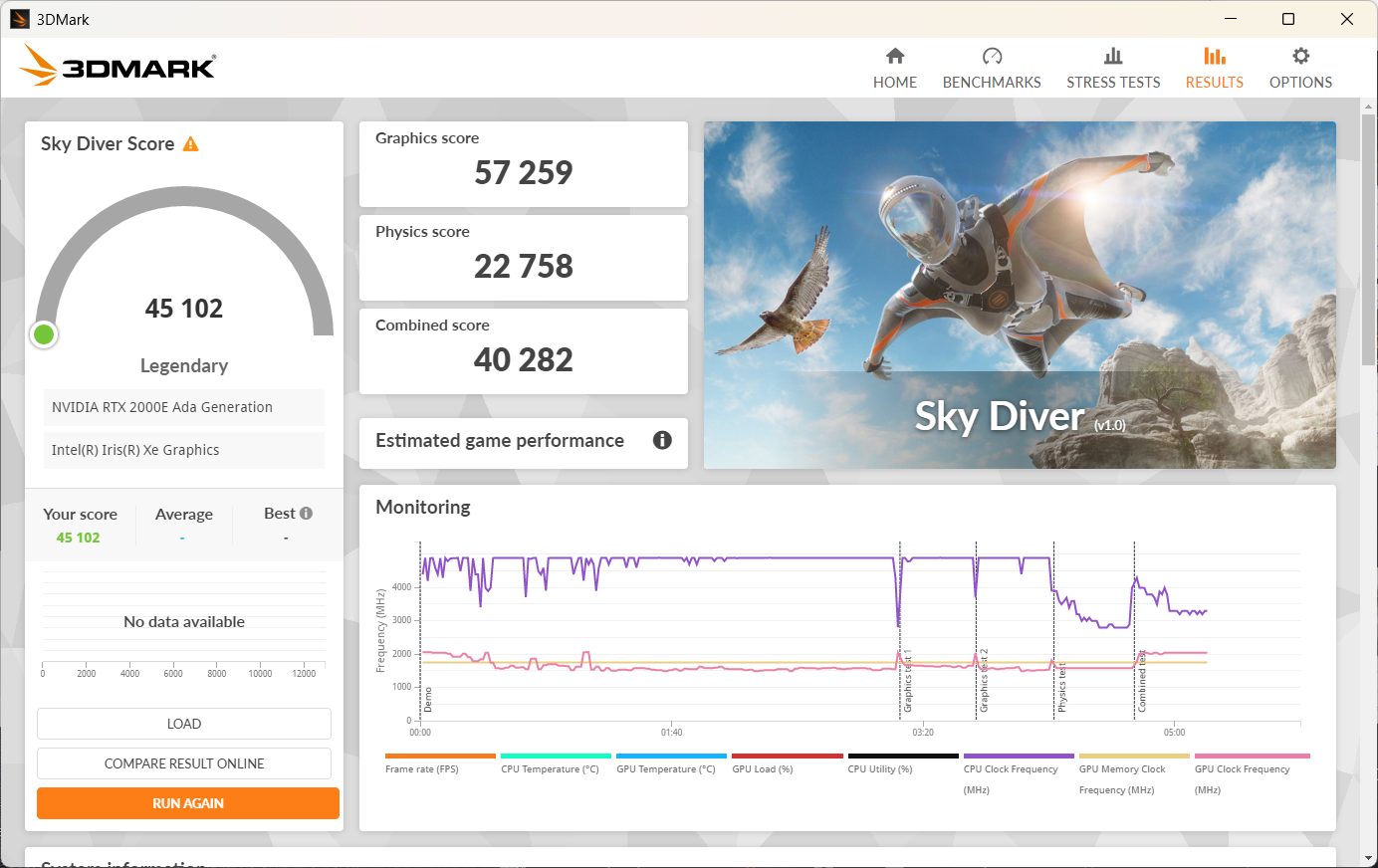Screen dimensions: 1378x868
Task: Open the Home section icon
Action: tap(894, 56)
